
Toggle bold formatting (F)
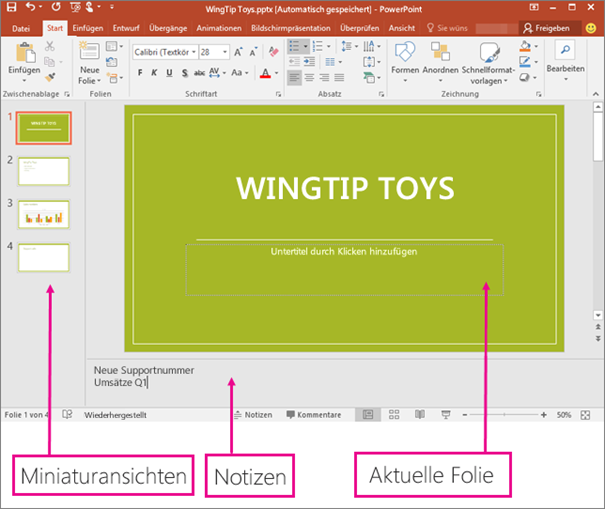[x=140, y=72]
